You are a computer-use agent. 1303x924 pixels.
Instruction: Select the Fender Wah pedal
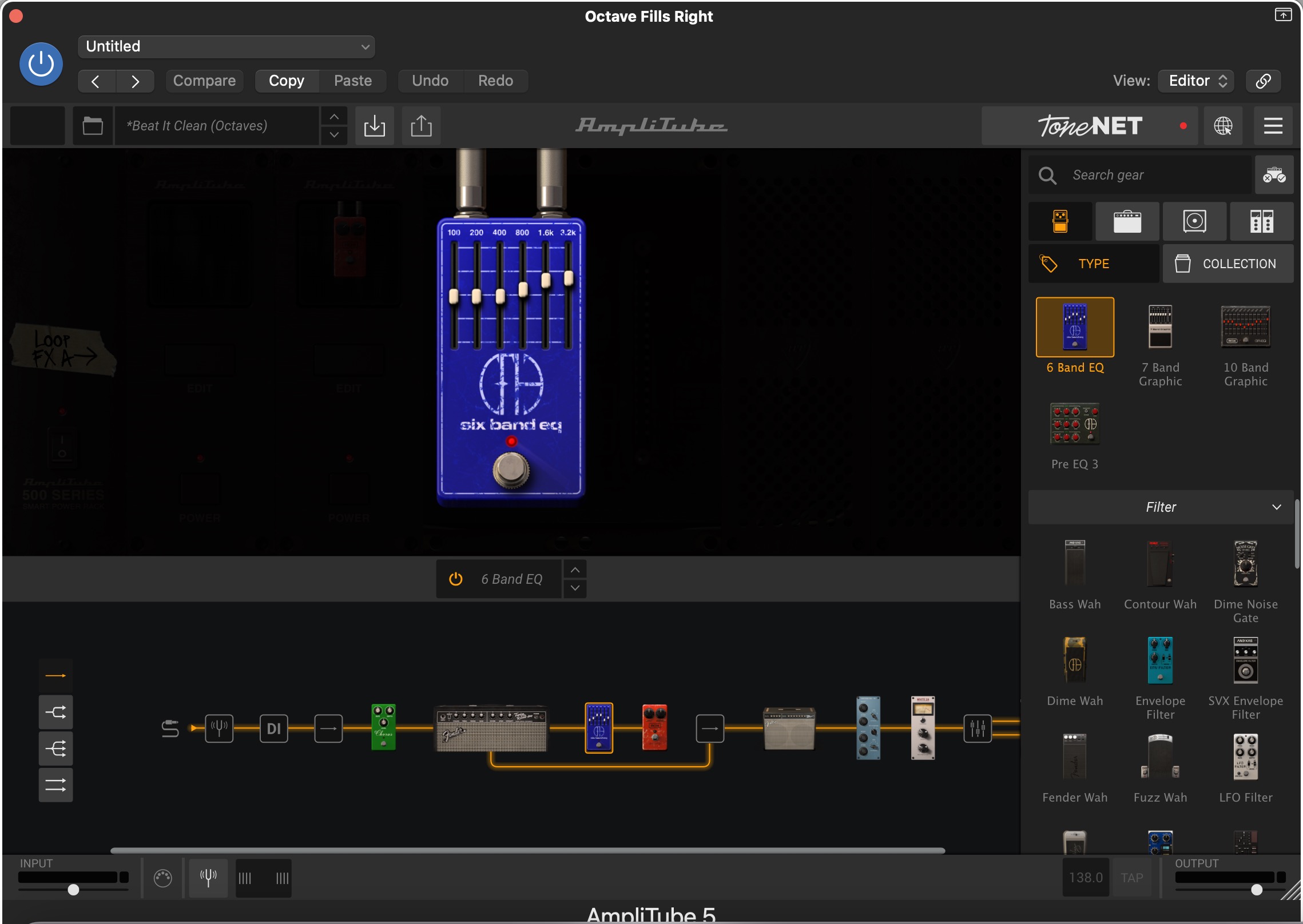(1075, 757)
